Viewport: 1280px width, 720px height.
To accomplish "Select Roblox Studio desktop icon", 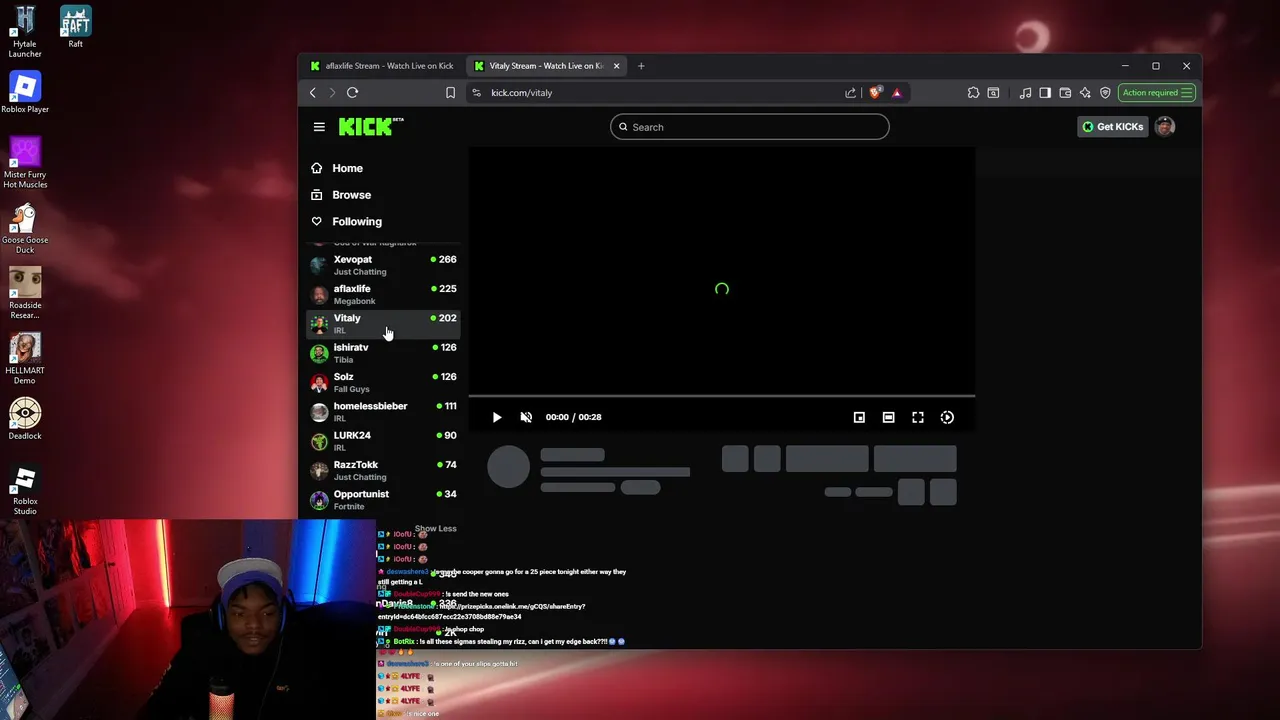I will tap(25, 489).
